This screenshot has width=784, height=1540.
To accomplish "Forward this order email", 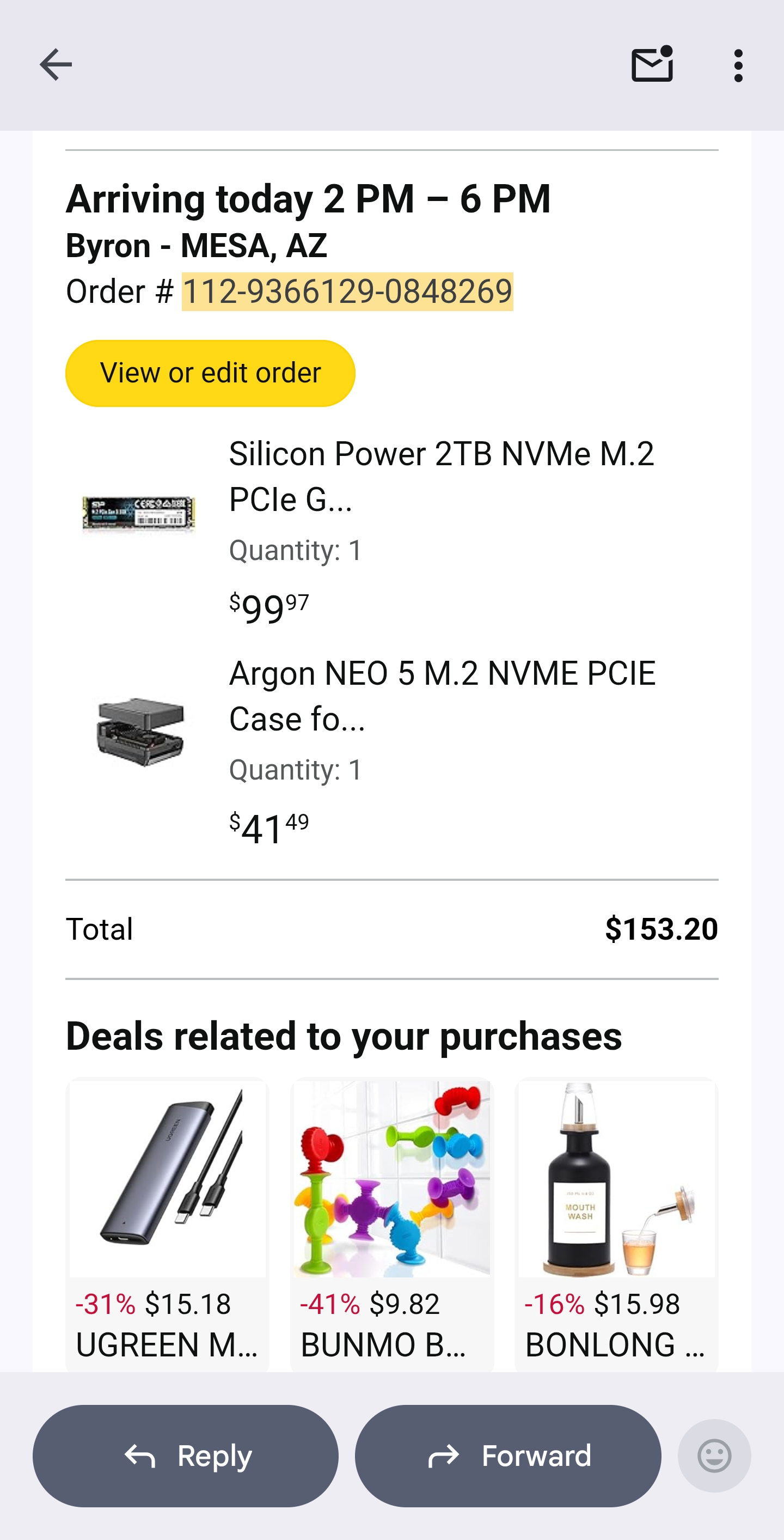I will click(x=508, y=1455).
